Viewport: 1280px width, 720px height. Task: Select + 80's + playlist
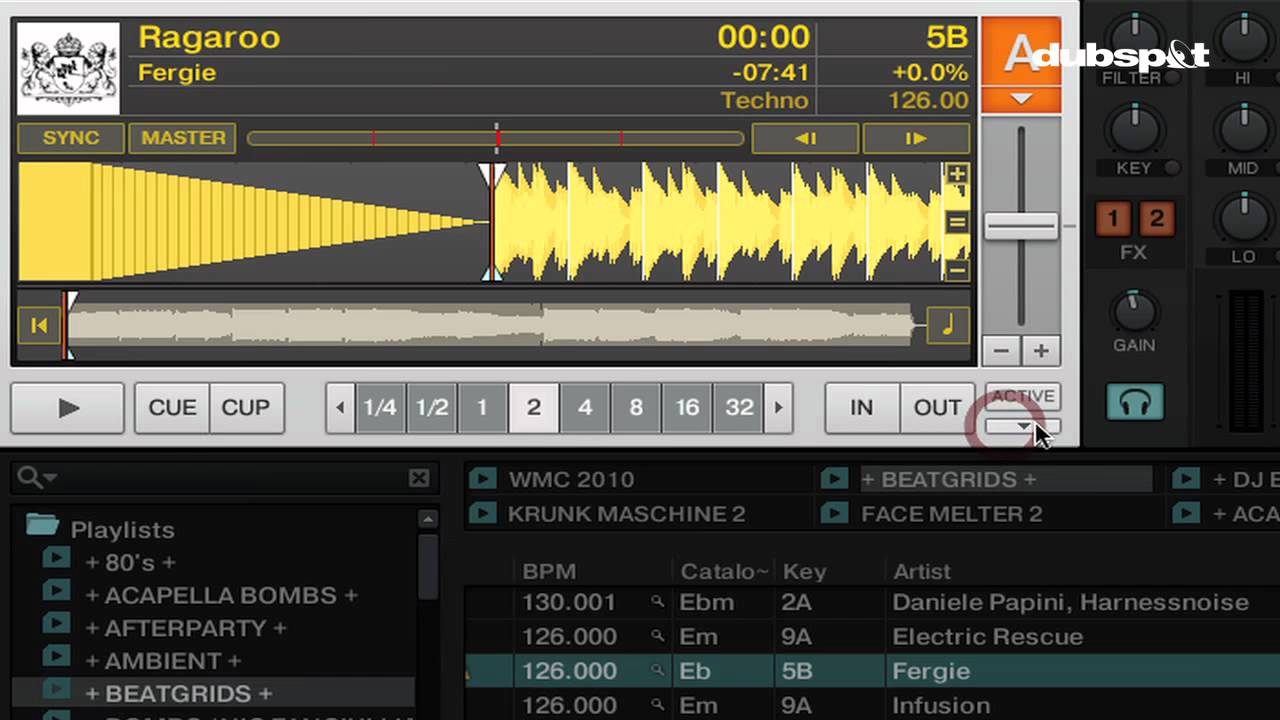[130, 562]
